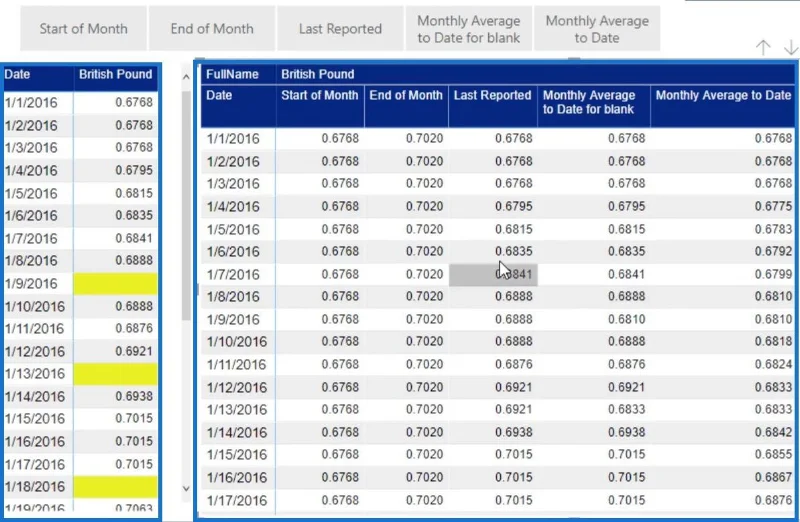800x522 pixels.
Task: Click Monthly Average to Date for blank column header
Action: (589, 102)
